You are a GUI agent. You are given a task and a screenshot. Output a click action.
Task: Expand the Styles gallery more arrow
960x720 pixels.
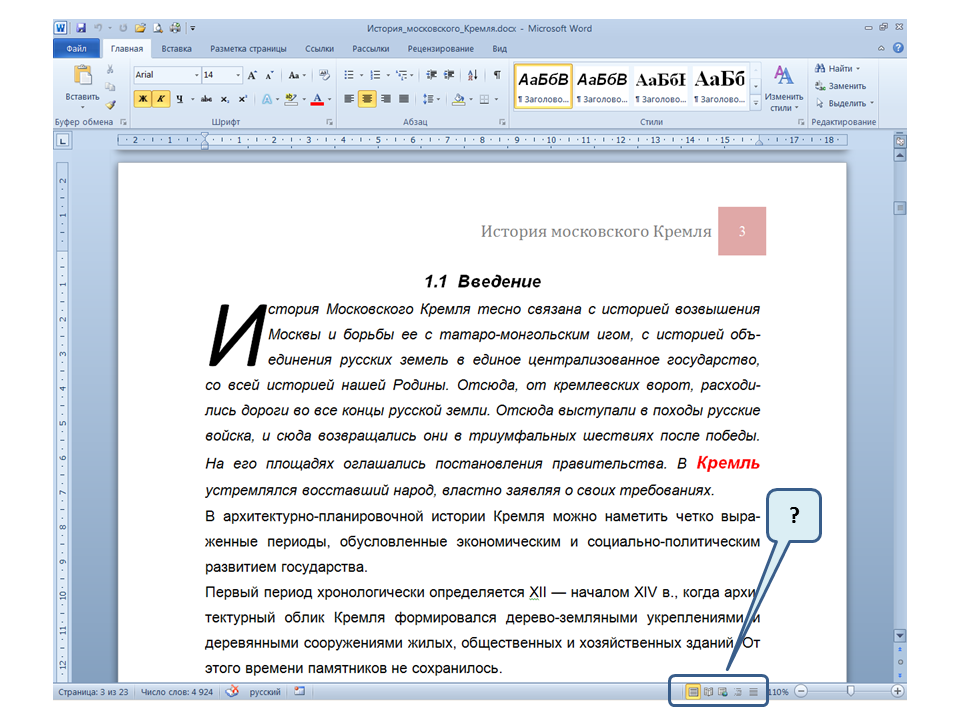pos(756,102)
